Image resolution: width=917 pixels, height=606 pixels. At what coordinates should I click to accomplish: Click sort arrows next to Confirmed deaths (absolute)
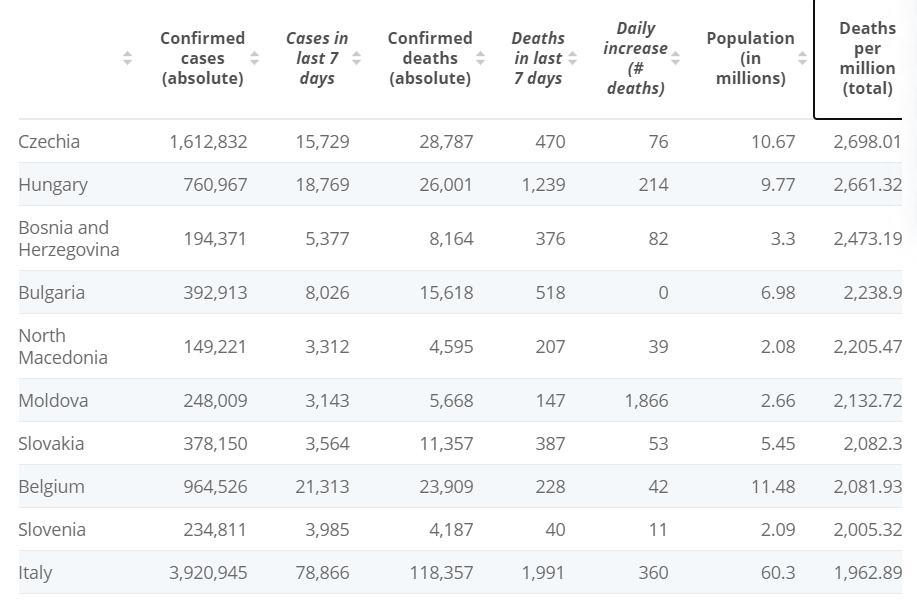tap(481, 58)
